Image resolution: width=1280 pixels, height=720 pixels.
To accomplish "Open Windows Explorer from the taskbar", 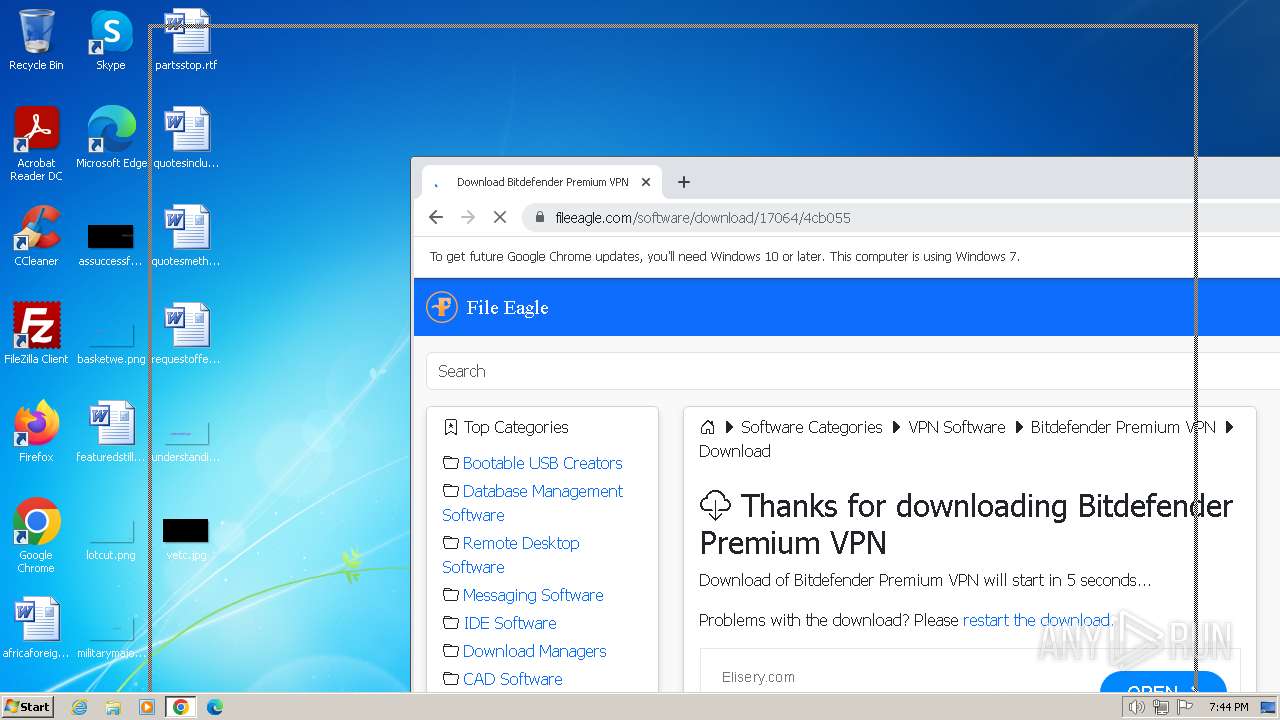I will coord(113,707).
